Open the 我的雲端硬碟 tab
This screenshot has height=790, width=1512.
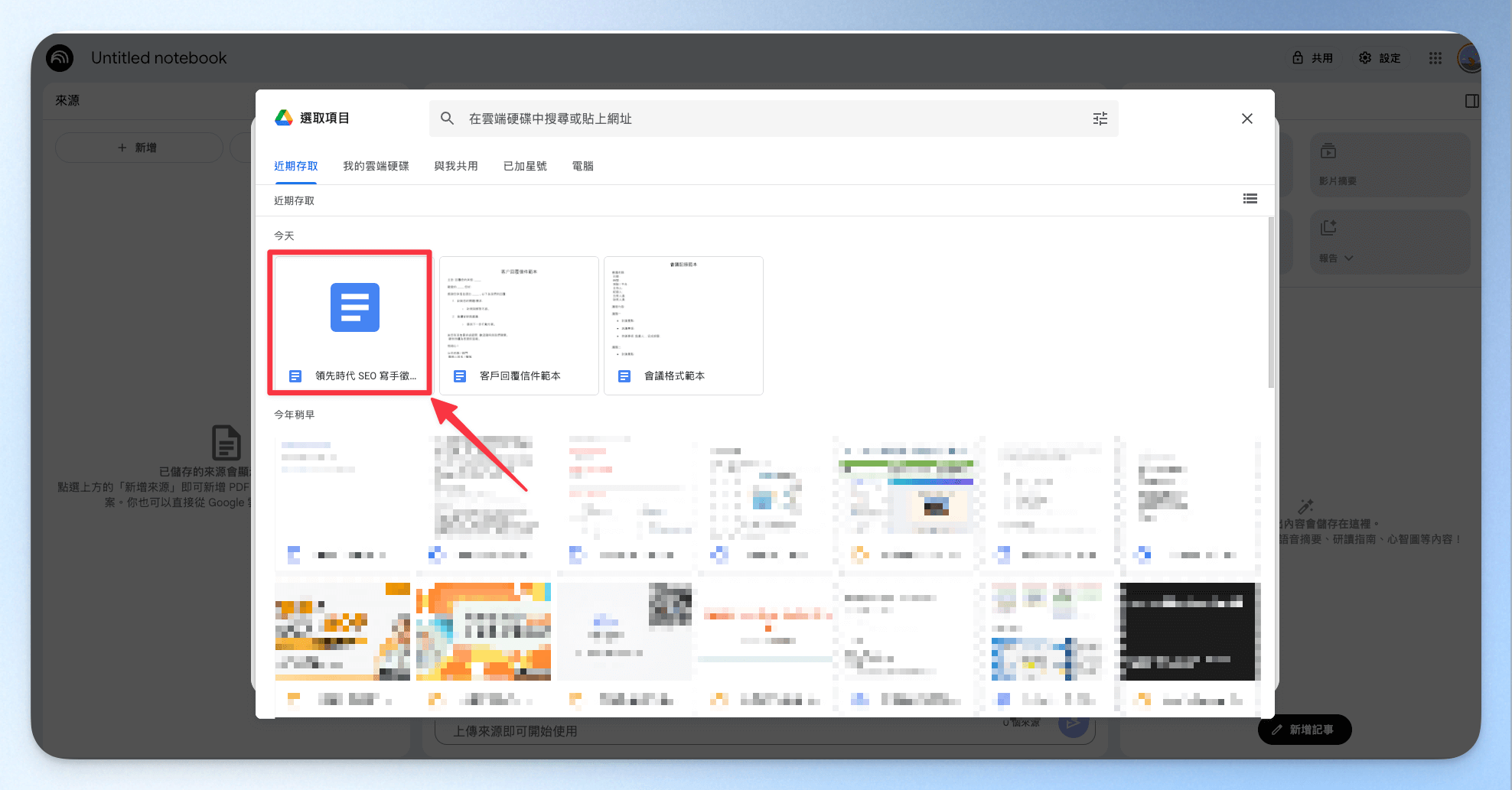point(376,166)
